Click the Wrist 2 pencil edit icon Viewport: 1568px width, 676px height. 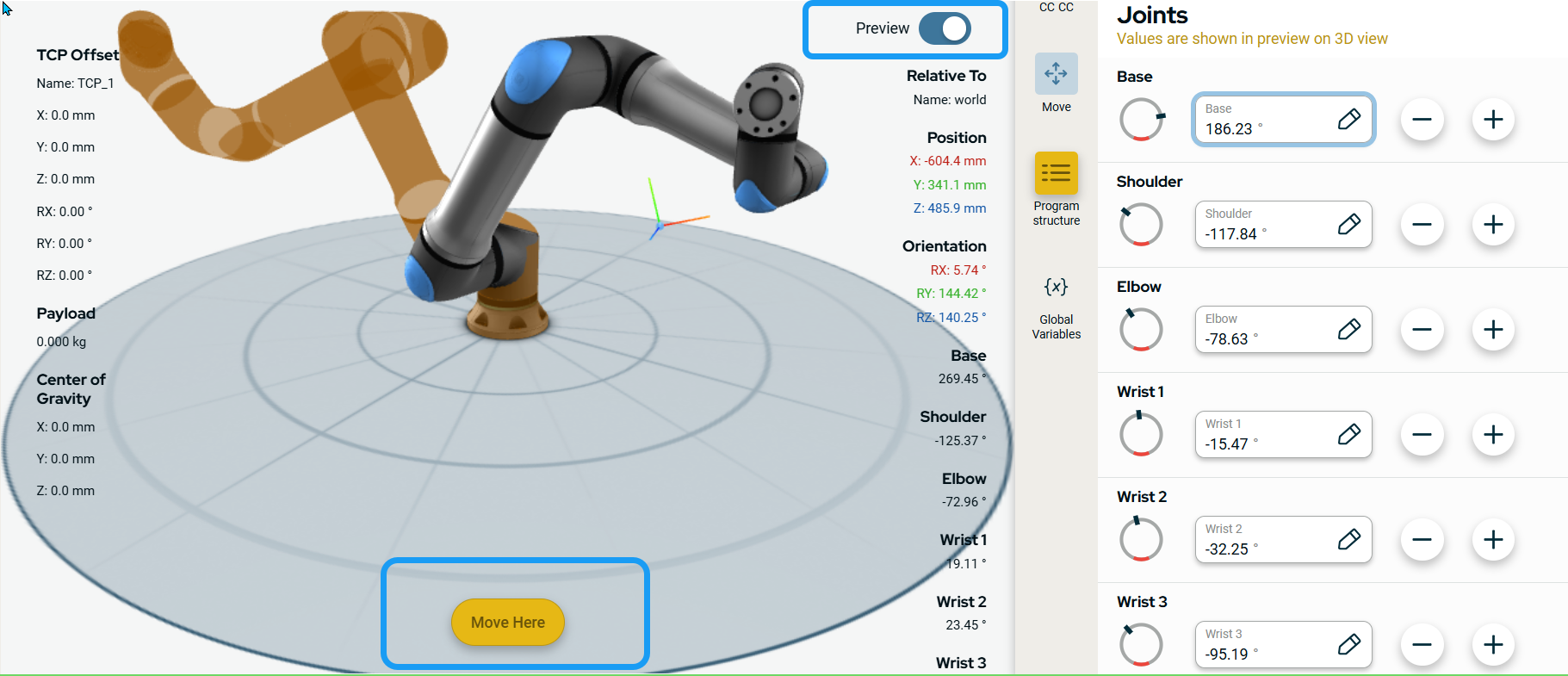point(1348,540)
